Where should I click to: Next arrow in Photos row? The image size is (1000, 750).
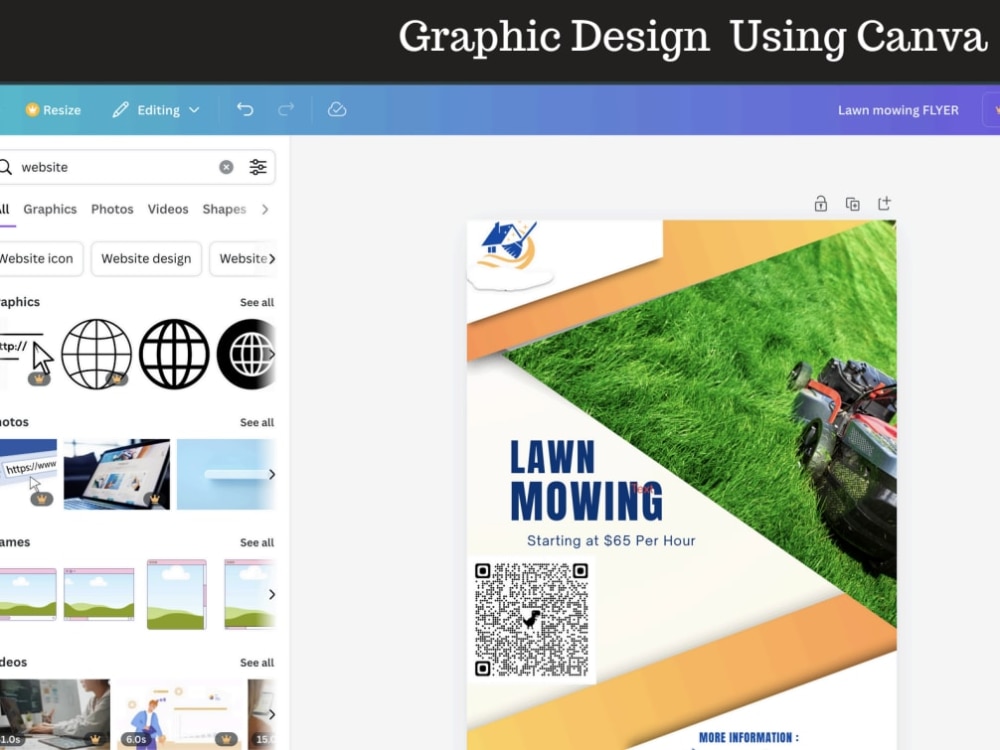tap(272, 474)
